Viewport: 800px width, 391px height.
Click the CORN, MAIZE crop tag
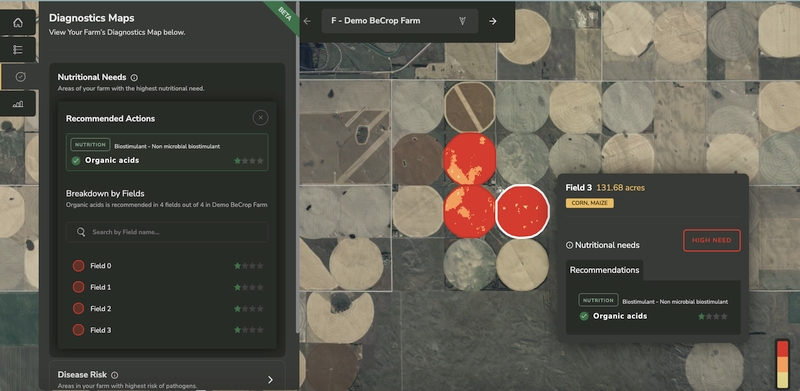pos(589,203)
